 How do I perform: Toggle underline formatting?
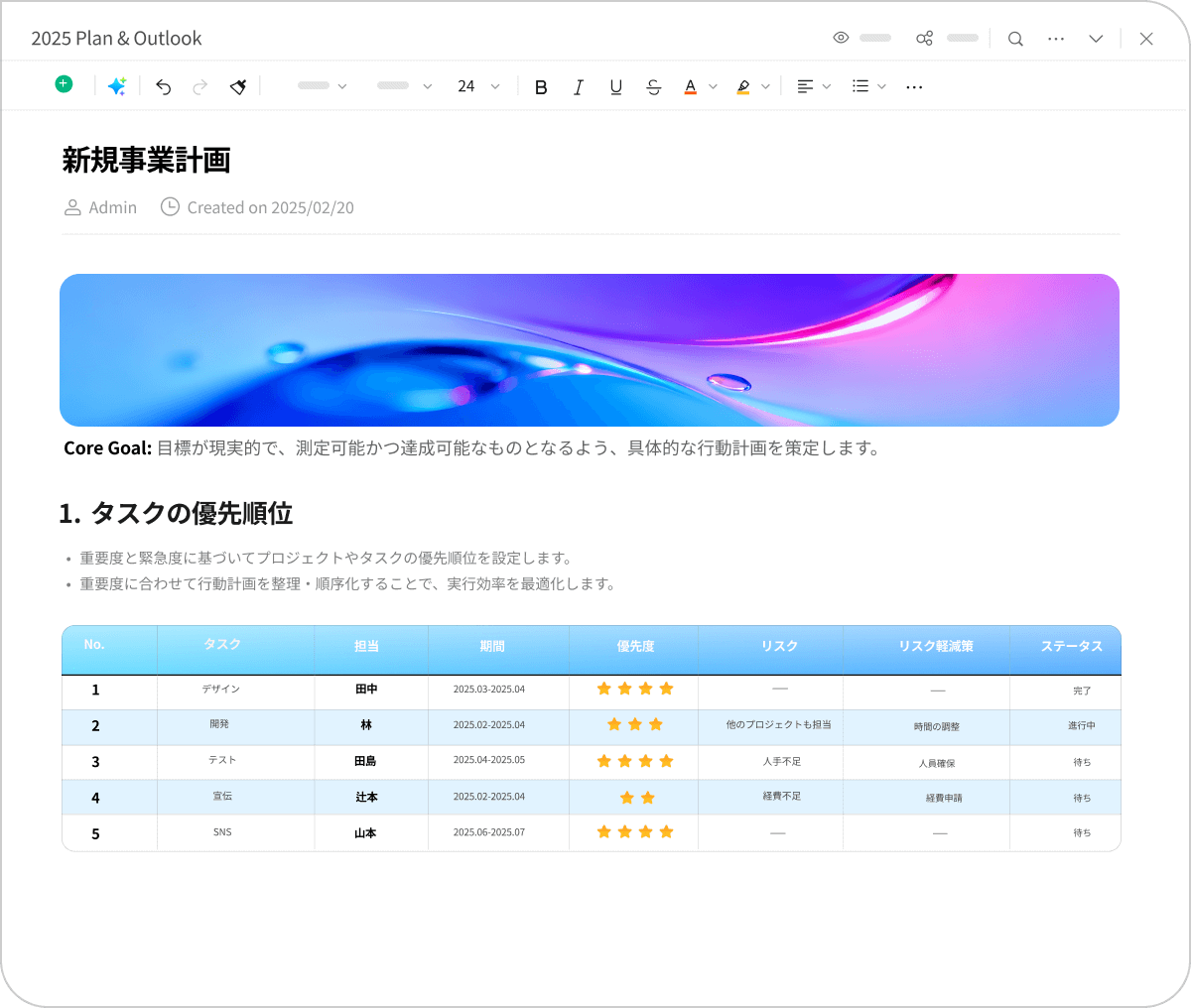pos(616,87)
